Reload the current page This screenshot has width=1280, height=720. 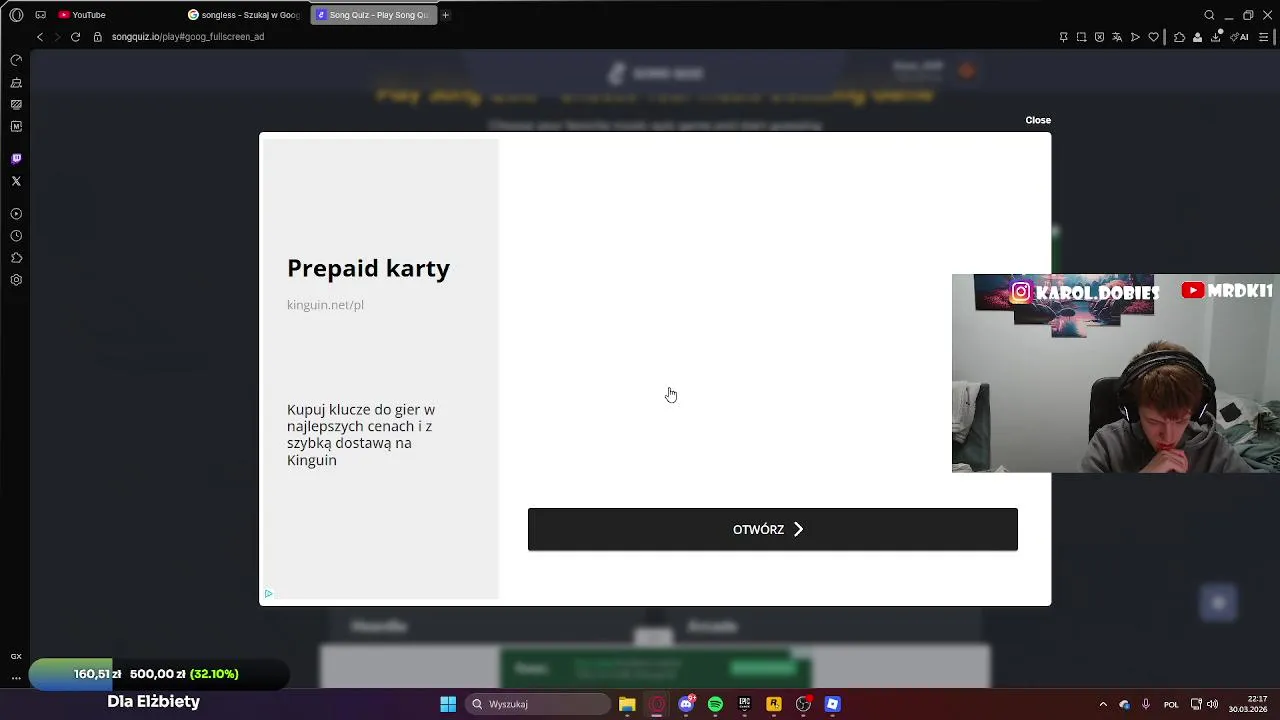[75, 37]
